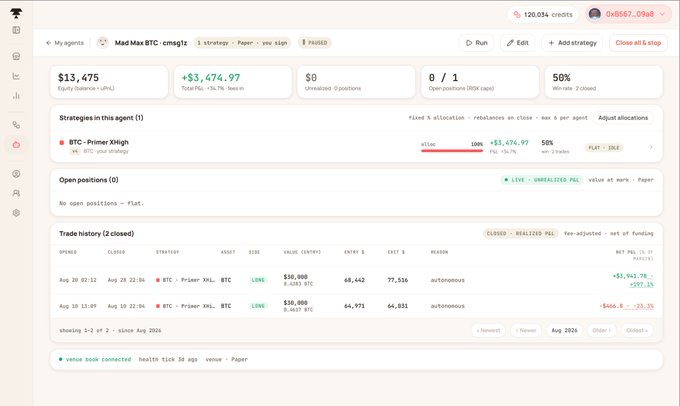Expand the BTC - Primer XHigh strategy row chevron
680x406 pixels.
[651, 147]
